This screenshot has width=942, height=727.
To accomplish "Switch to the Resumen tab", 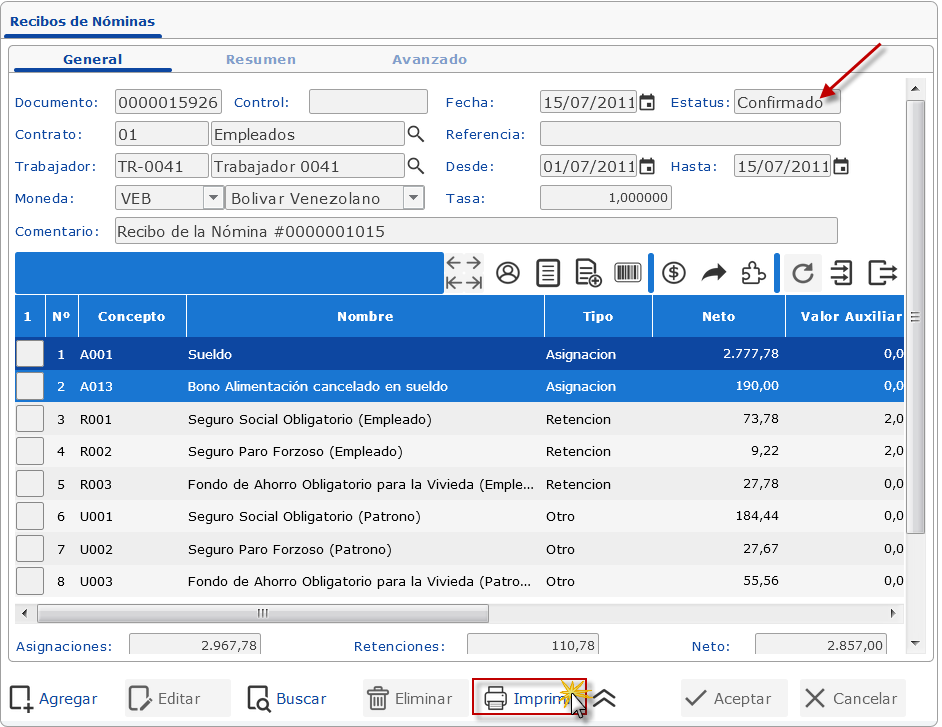I will pyautogui.click(x=260, y=59).
